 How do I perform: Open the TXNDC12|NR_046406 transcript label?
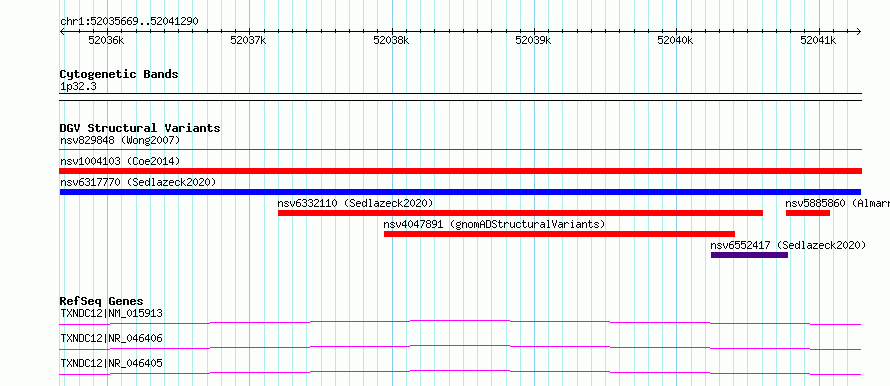pos(111,338)
